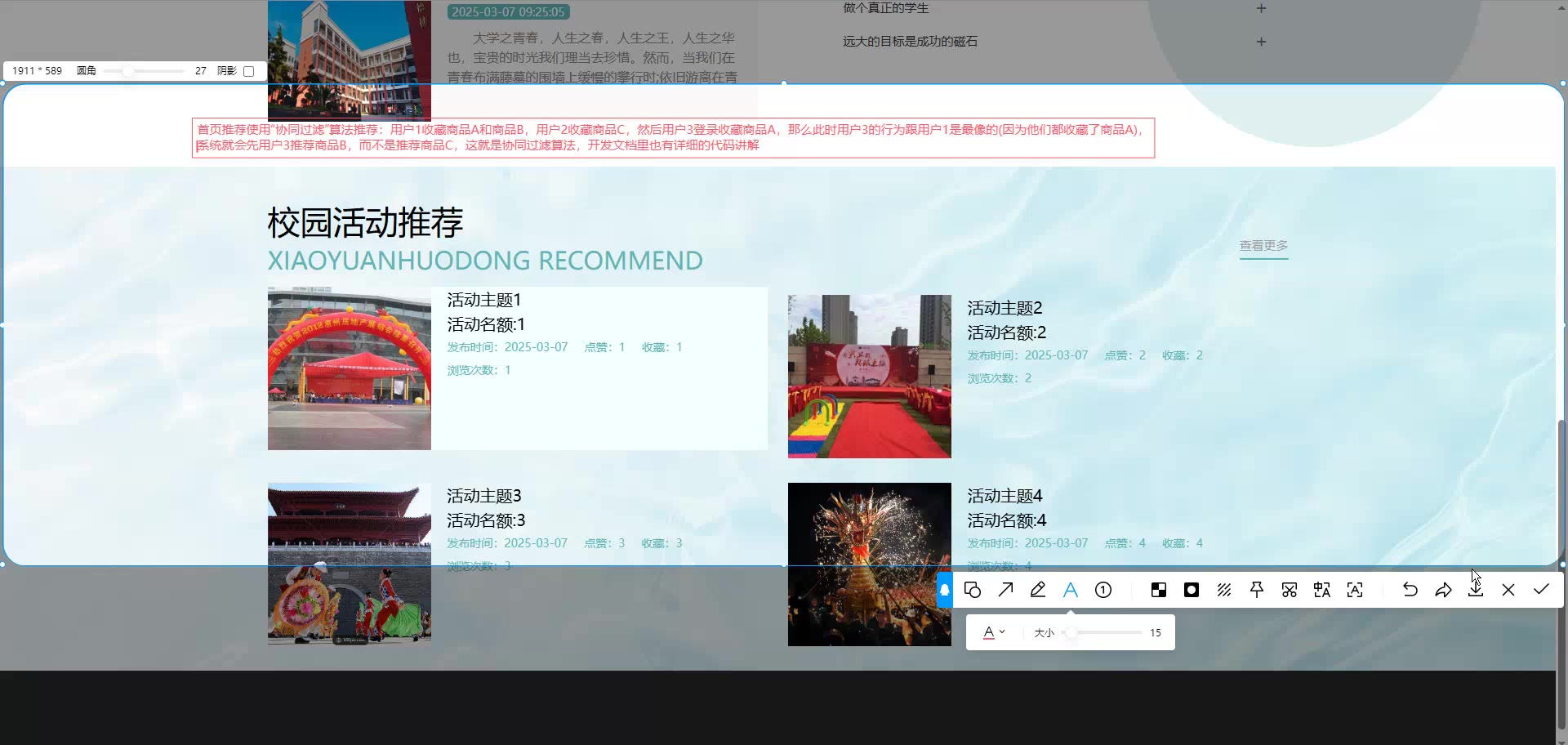Click the selection size '1911 * 589' label

click(x=37, y=71)
